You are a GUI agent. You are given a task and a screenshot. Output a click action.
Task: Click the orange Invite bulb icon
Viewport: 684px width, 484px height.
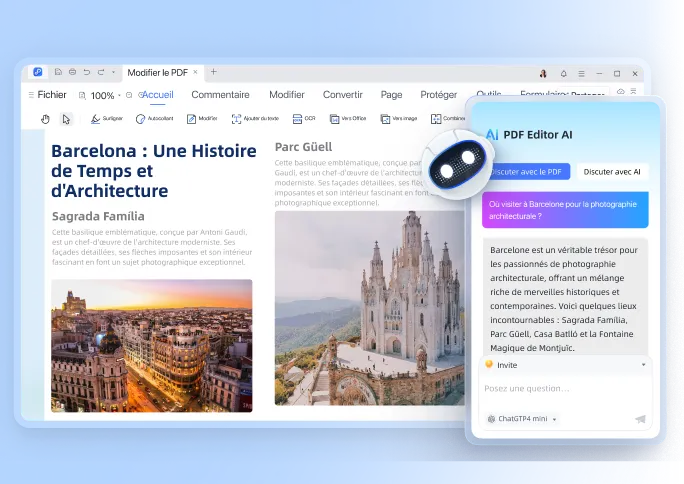(489, 364)
